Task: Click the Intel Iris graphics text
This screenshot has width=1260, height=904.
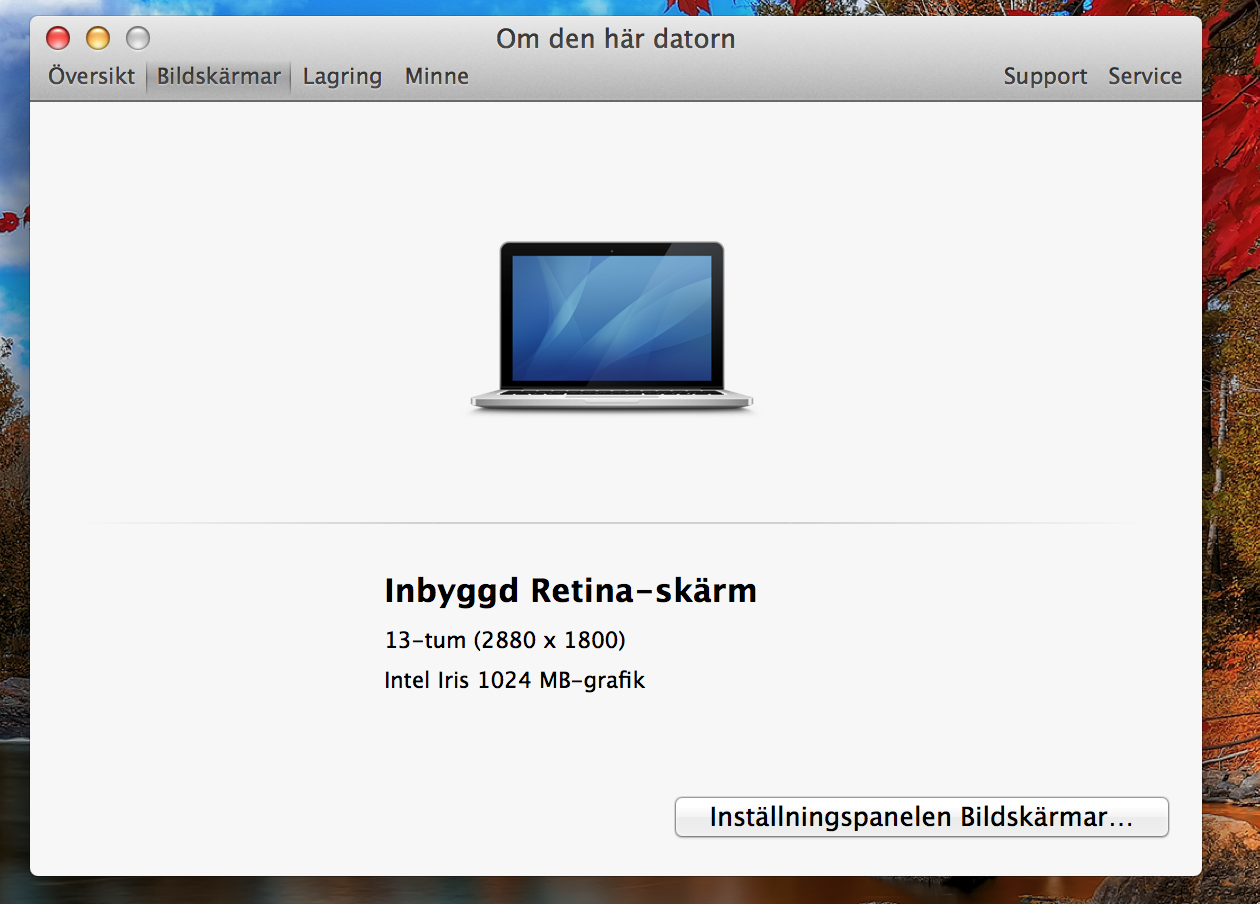Action: [x=515, y=680]
